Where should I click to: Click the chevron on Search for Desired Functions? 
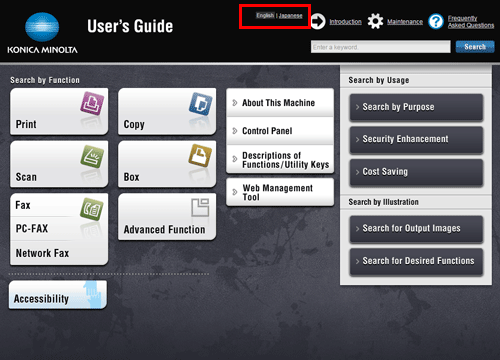pos(357,261)
